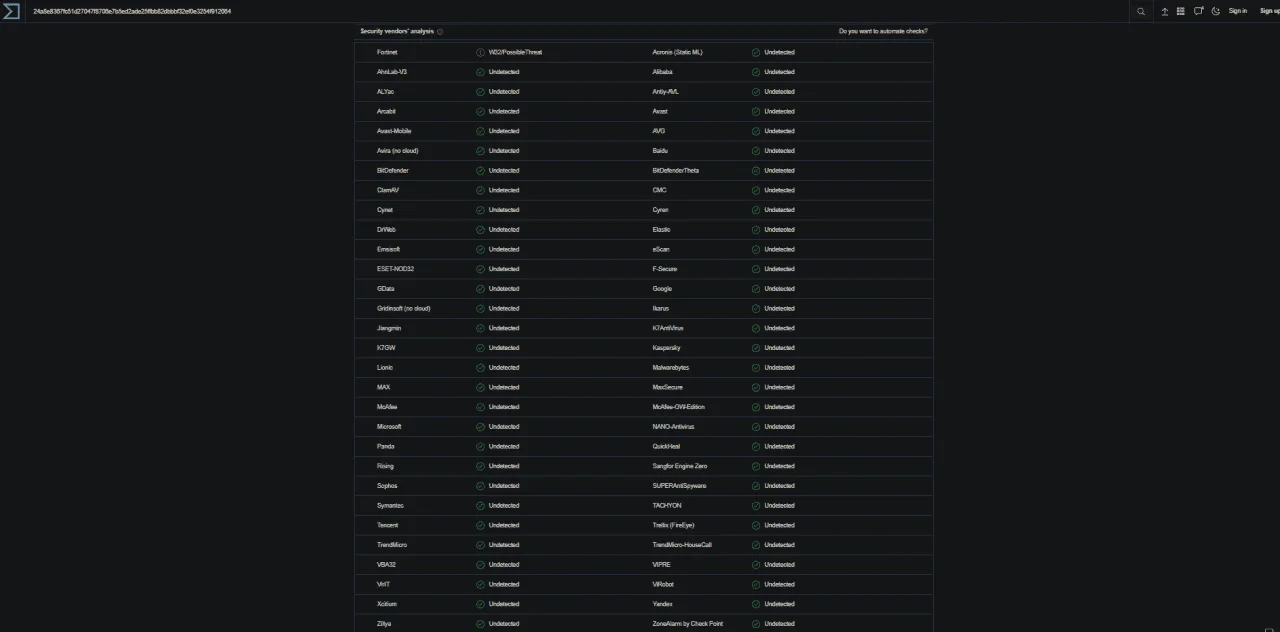Open the notifications speech bubble icon
The height and width of the screenshot is (632, 1280).
[1198, 11]
